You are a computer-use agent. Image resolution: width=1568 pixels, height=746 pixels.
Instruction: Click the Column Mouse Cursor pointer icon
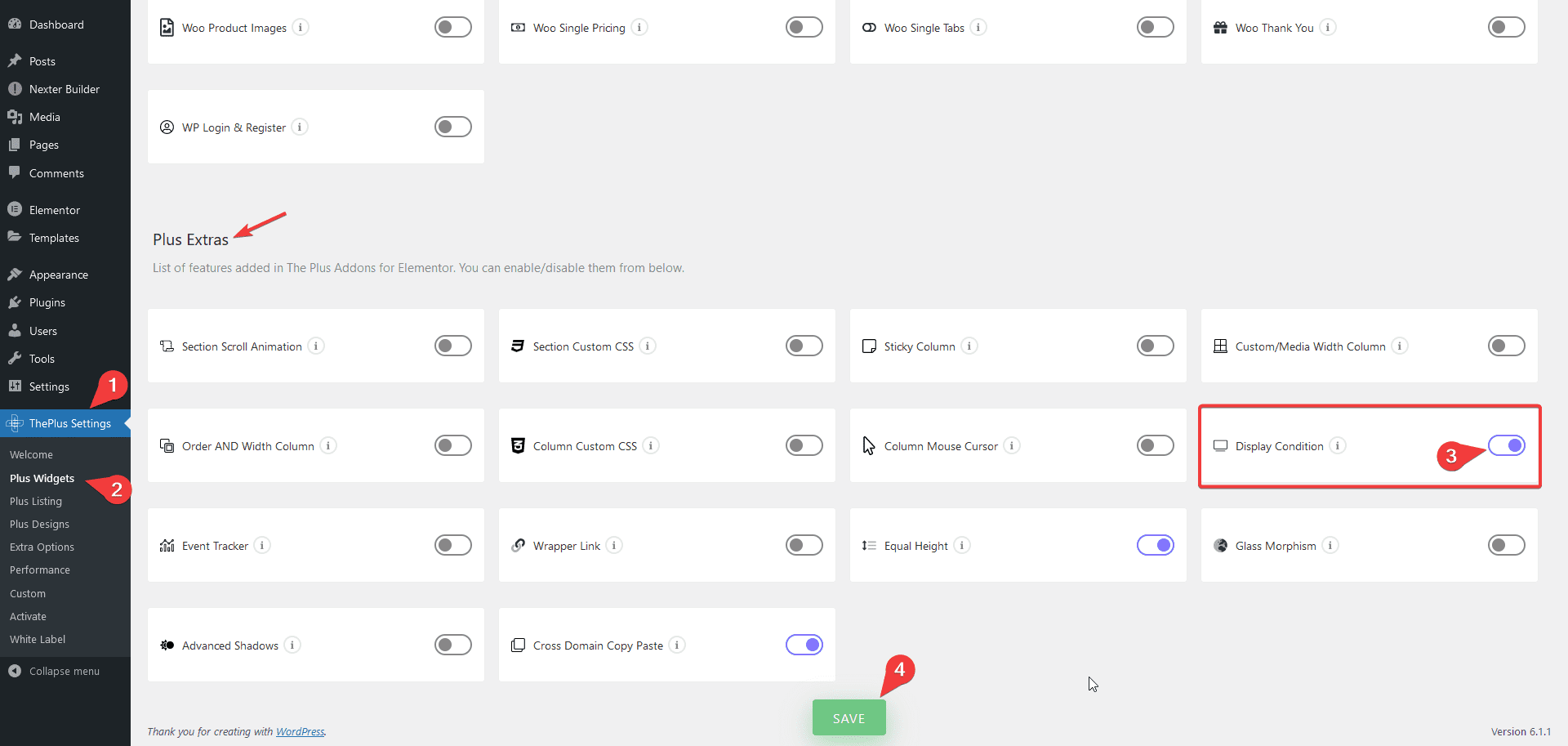click(869, 445)
